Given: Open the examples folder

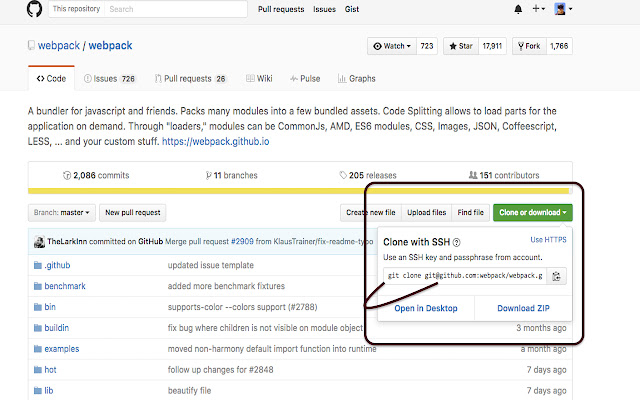Looking at the screenshot, I should click(x=62, y=349).
